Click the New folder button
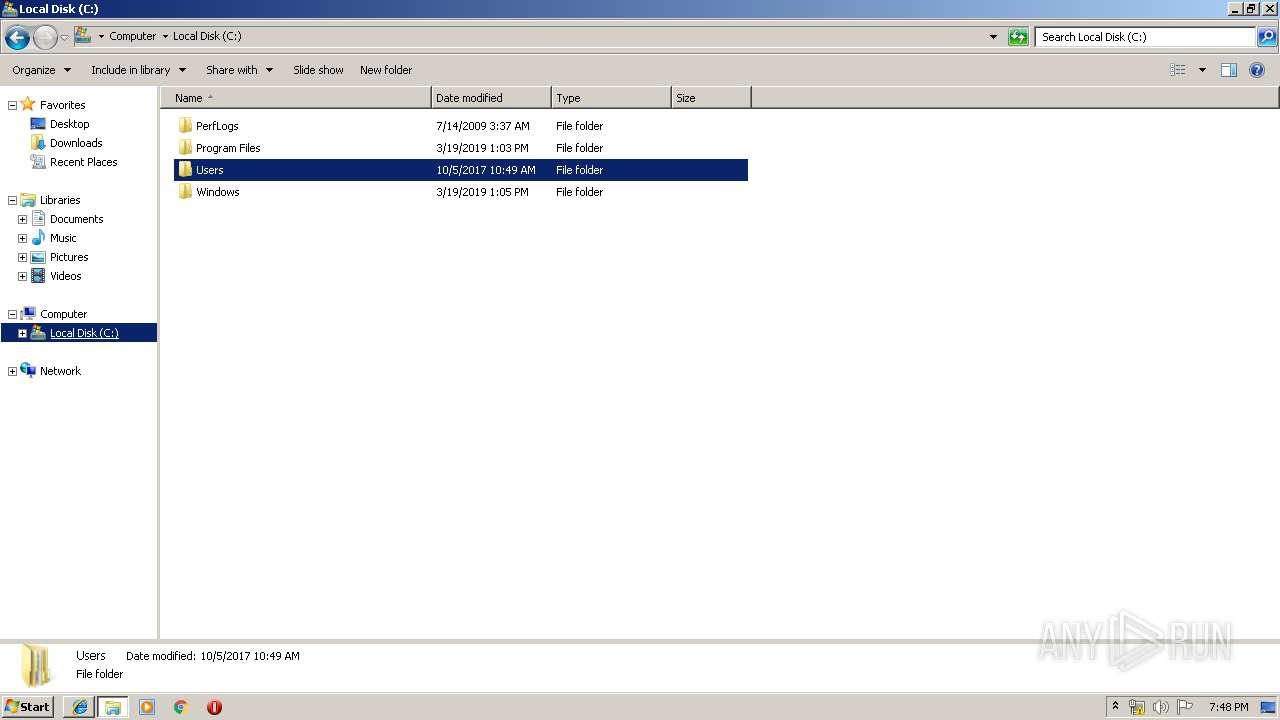Image resolution: width=1280 pixels, height=720 pixels. pos(386,70)
